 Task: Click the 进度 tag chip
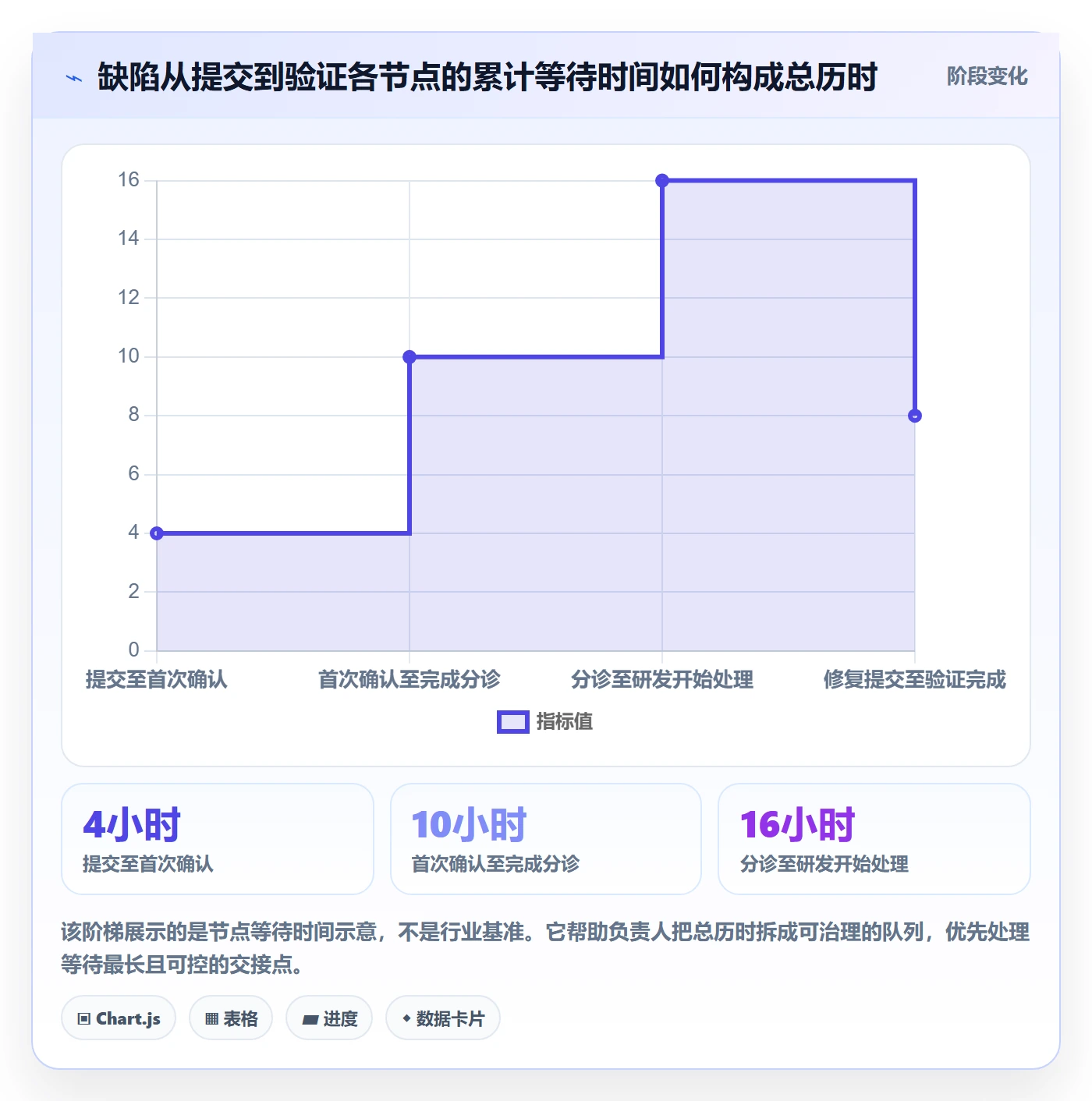329,1018
